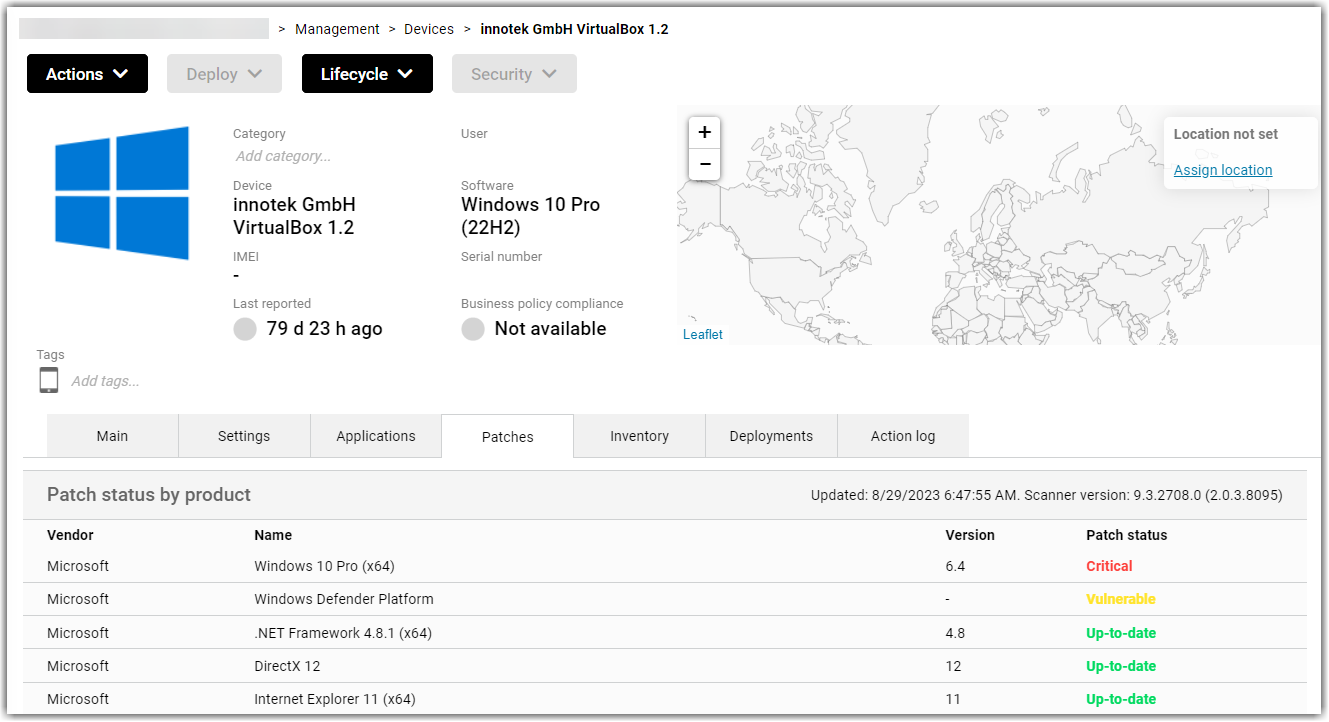Click the Not available compliance text
This screenshot has width=1329, height=722.
point(550,329)
